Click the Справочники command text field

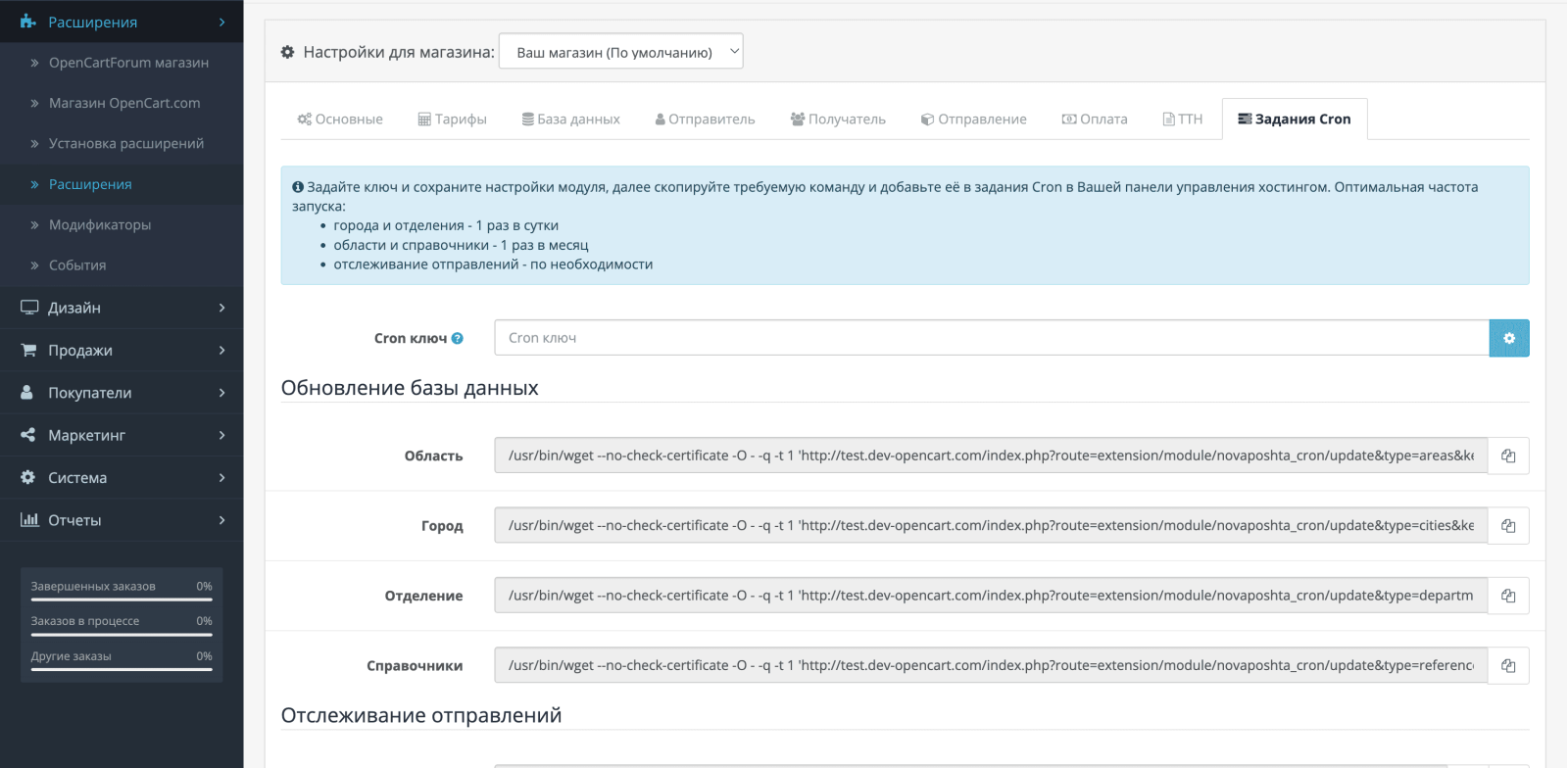(x=991, y=666)
